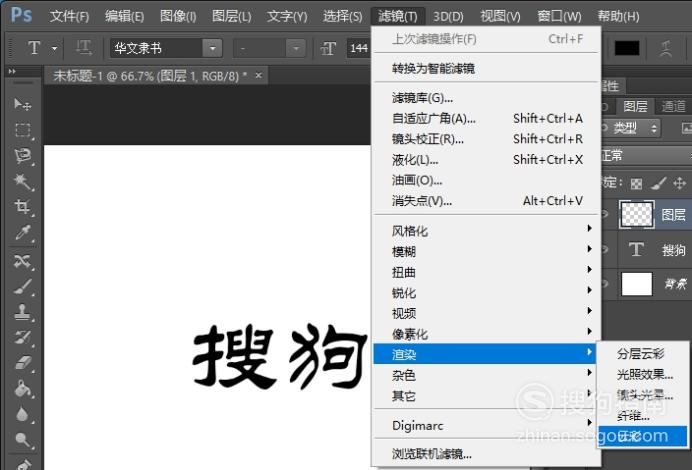This screenshot has width=692, height=470.
Task: Expand the 像素化 submenu
Action: coord(486,334)
